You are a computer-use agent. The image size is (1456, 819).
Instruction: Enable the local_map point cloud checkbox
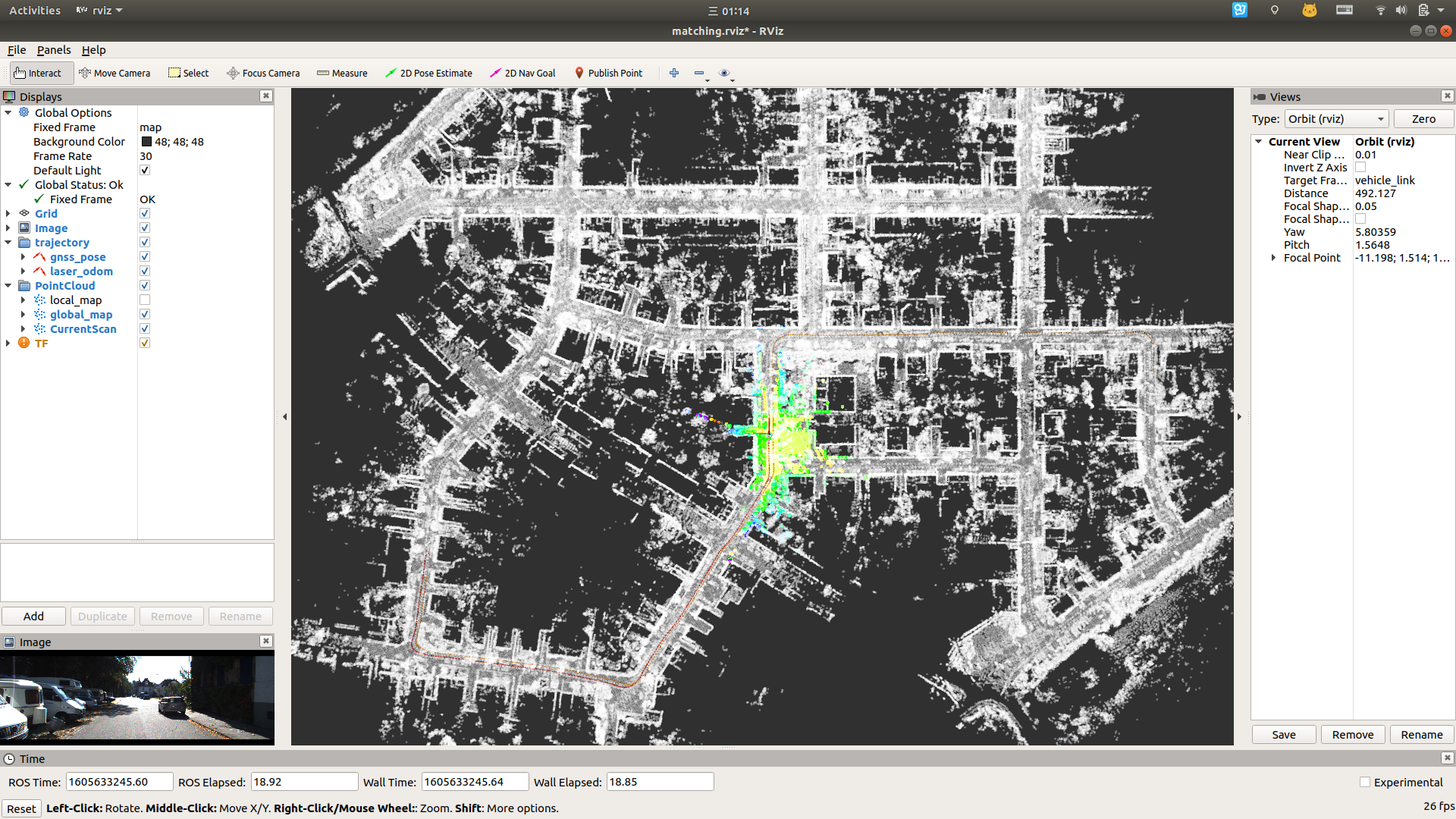(145, 300)
